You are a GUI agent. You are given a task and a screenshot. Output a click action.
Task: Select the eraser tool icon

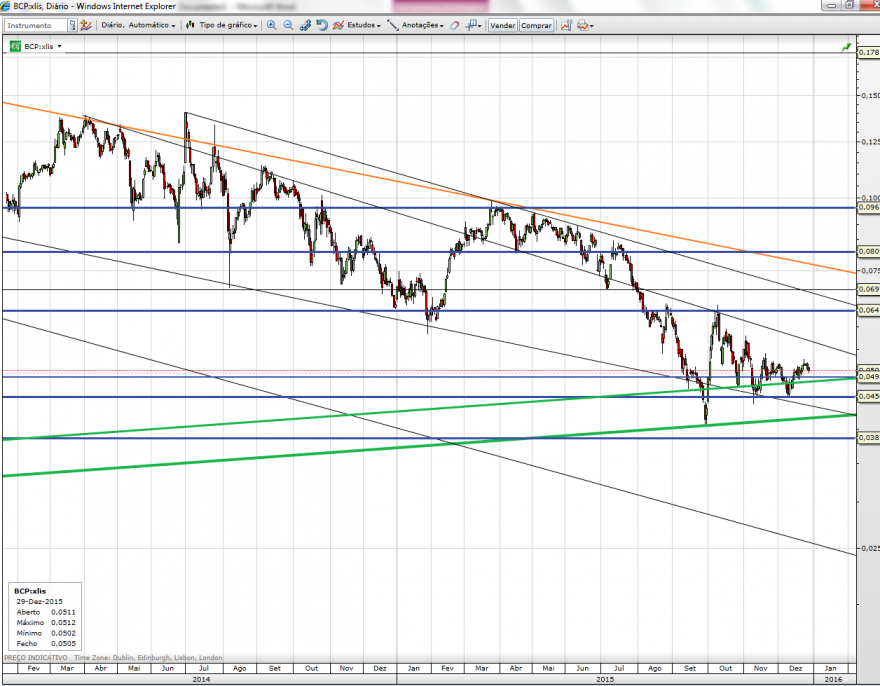[454, 25]
